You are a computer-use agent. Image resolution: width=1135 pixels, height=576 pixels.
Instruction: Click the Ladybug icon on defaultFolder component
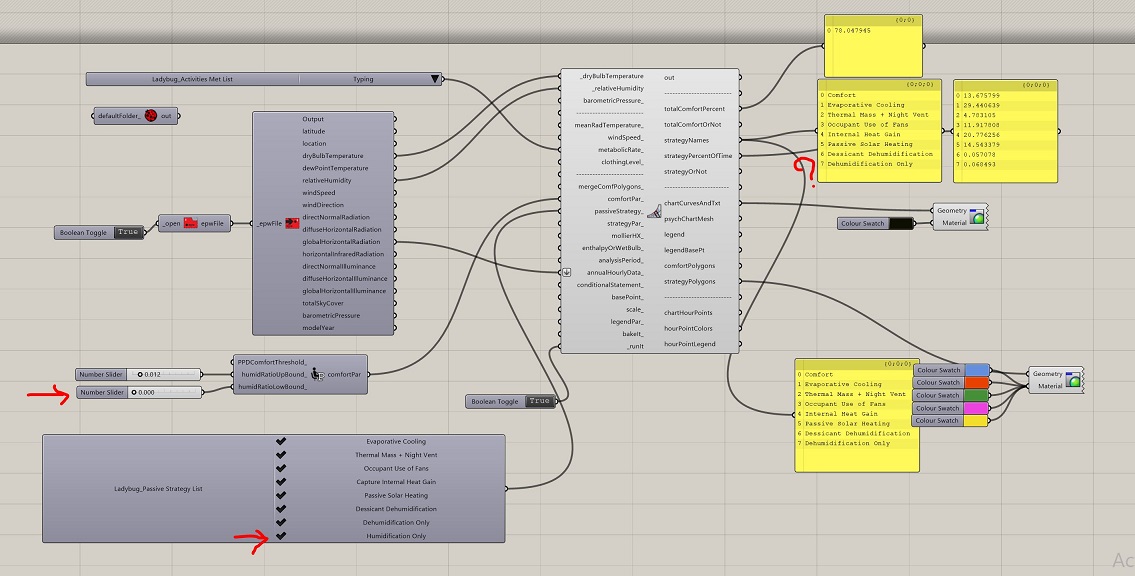151,116
